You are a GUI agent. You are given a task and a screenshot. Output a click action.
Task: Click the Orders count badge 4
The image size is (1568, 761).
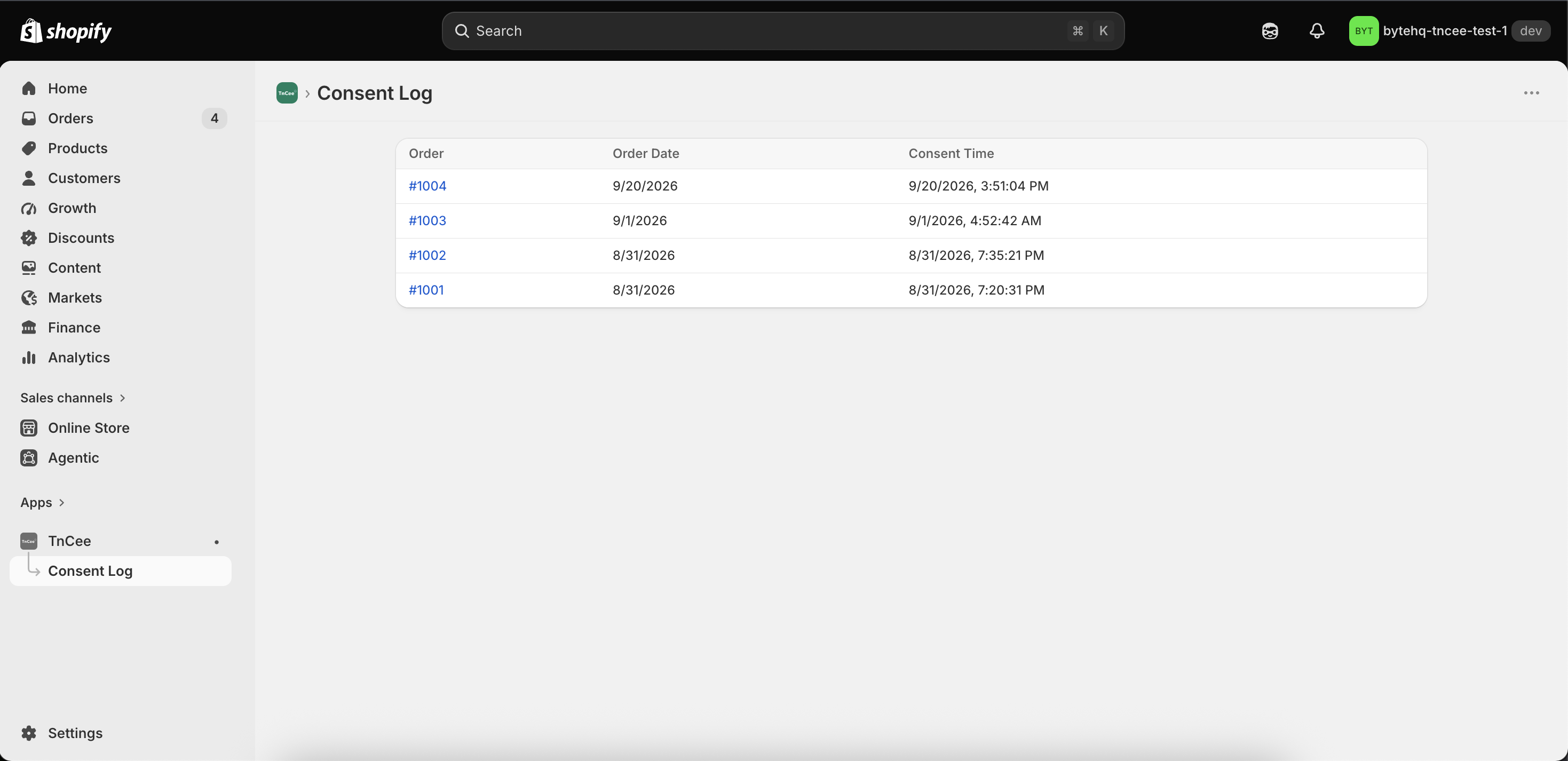(214, 118)
